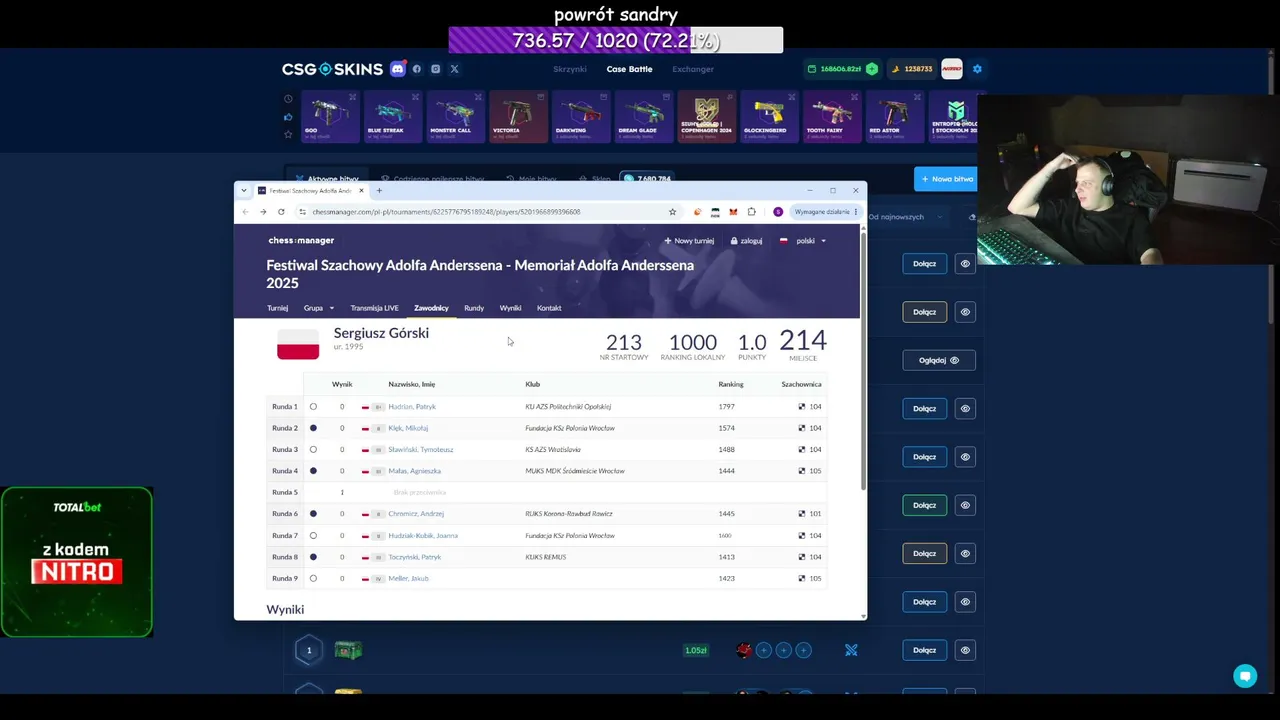
Task: Click the zaloguj login link
Action: click(x=746, y=241)
